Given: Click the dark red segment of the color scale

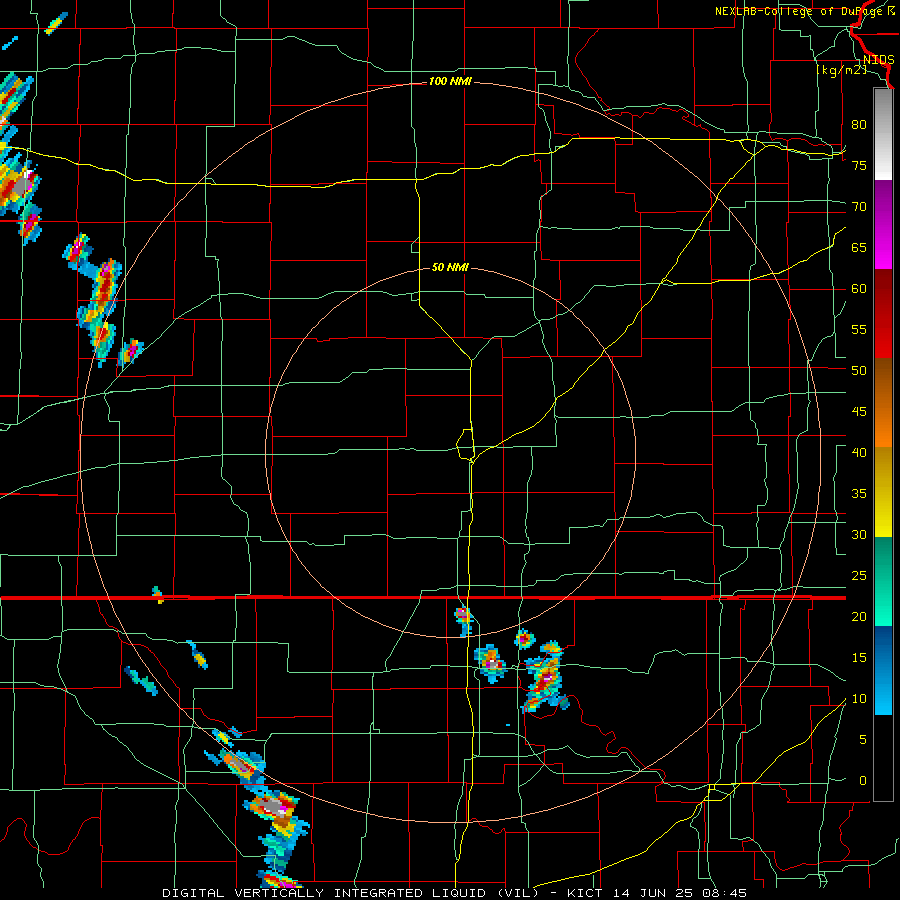Looking at the screenshot, I should [x=883, y=314].
